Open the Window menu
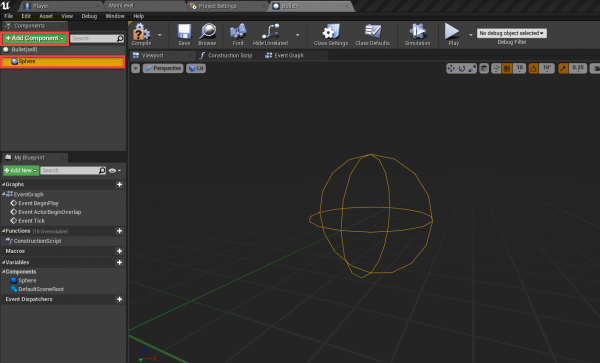Screen dimensions: 600x363 (x=115, y=16)
